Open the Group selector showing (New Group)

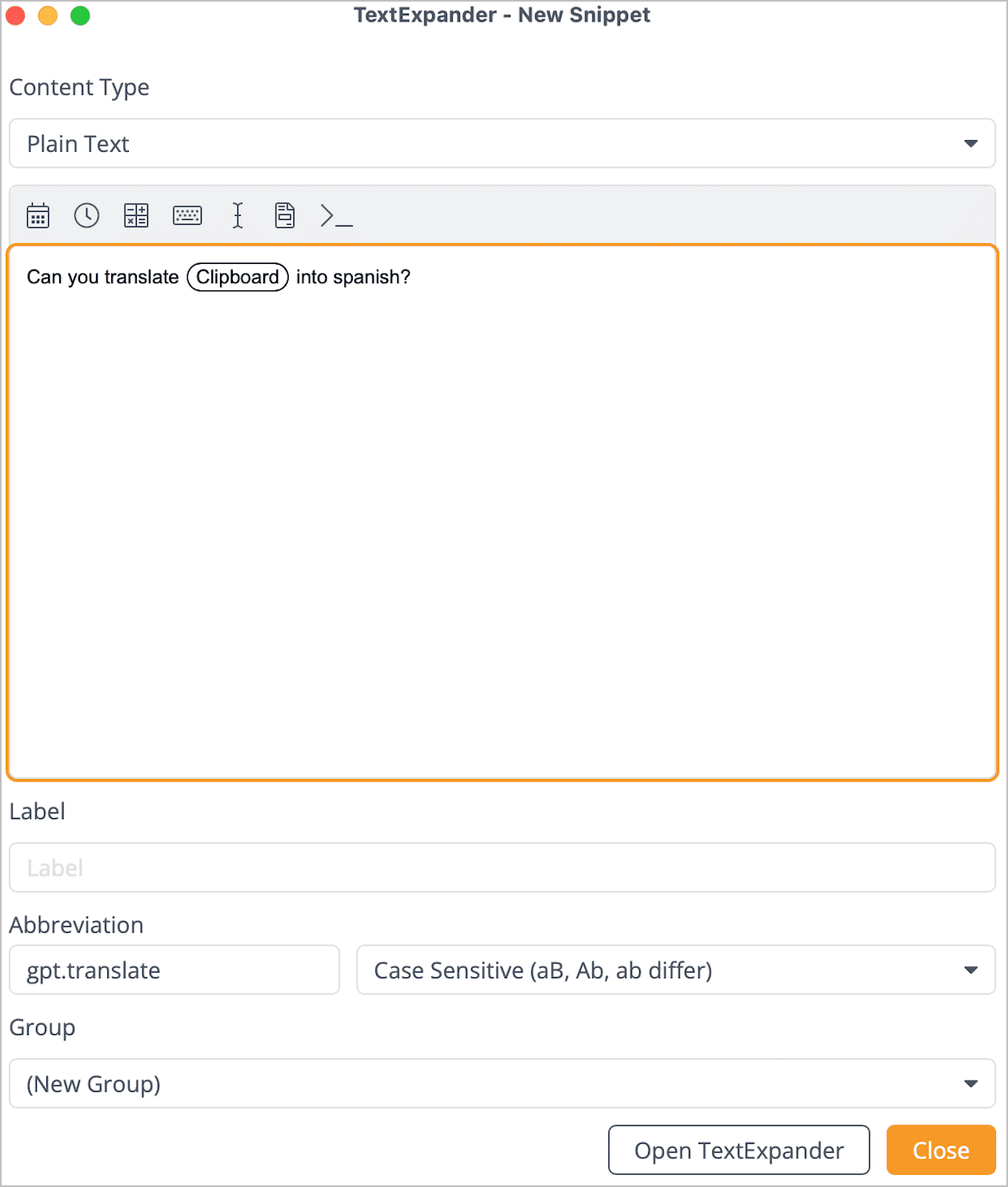[x=970, y=1084]
